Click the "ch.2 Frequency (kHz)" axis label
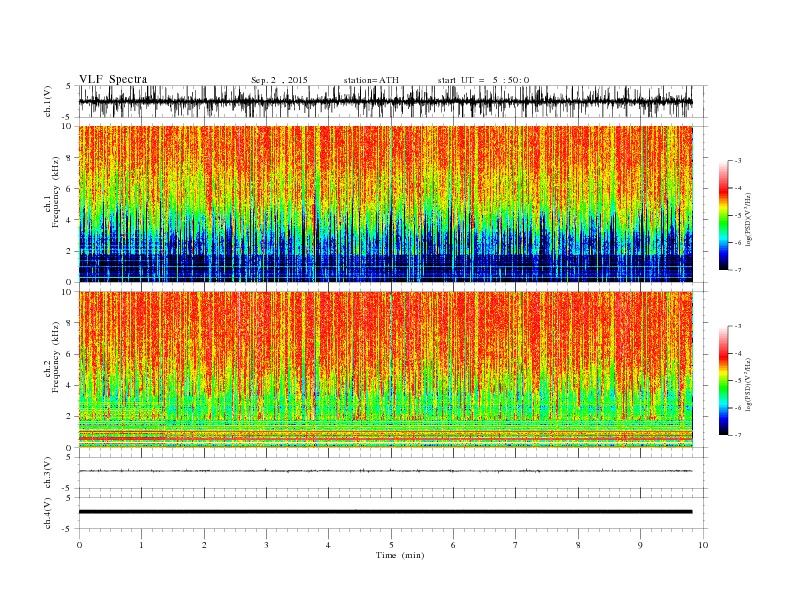The height and width of the screenshot is (612, 792). tap(52, 356)
